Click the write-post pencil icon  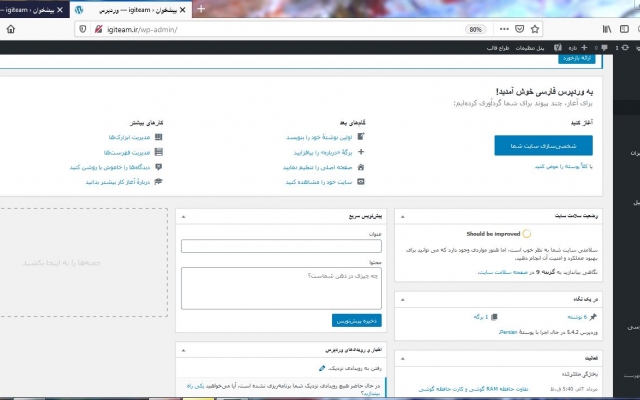click(x=361, y=136)
